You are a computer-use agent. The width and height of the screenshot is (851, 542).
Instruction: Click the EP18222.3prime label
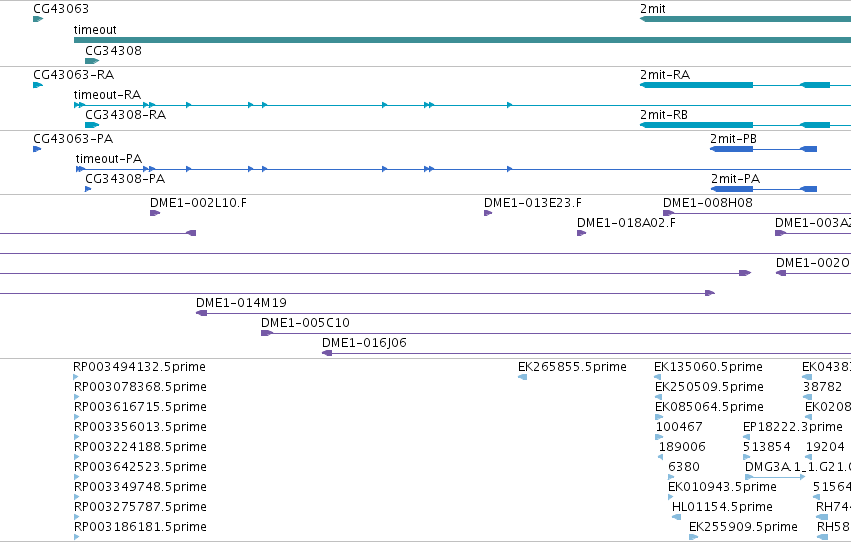pyautogui.click(x=792, y=427)
